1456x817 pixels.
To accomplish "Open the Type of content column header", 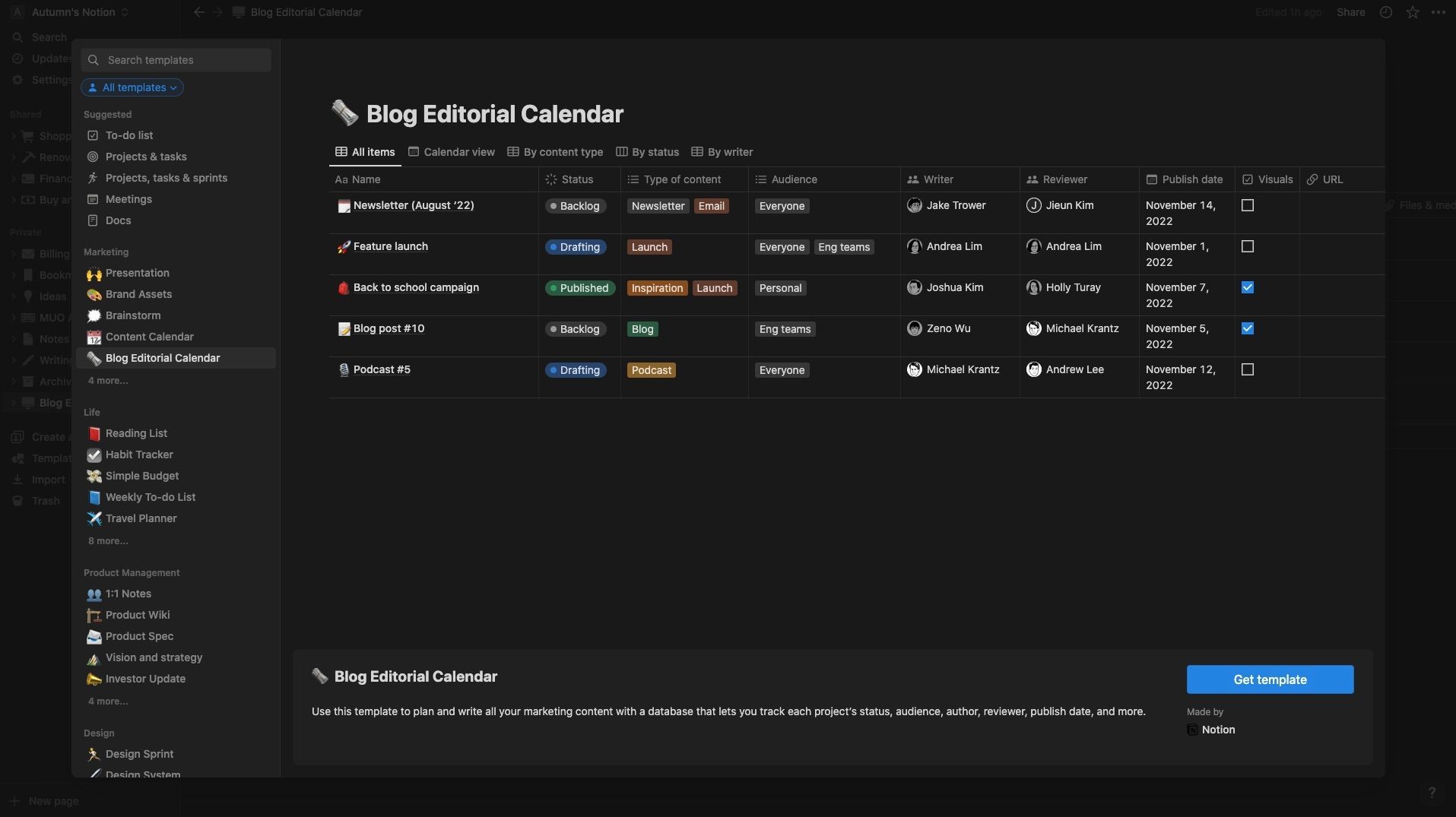I will tap(684, 179).
